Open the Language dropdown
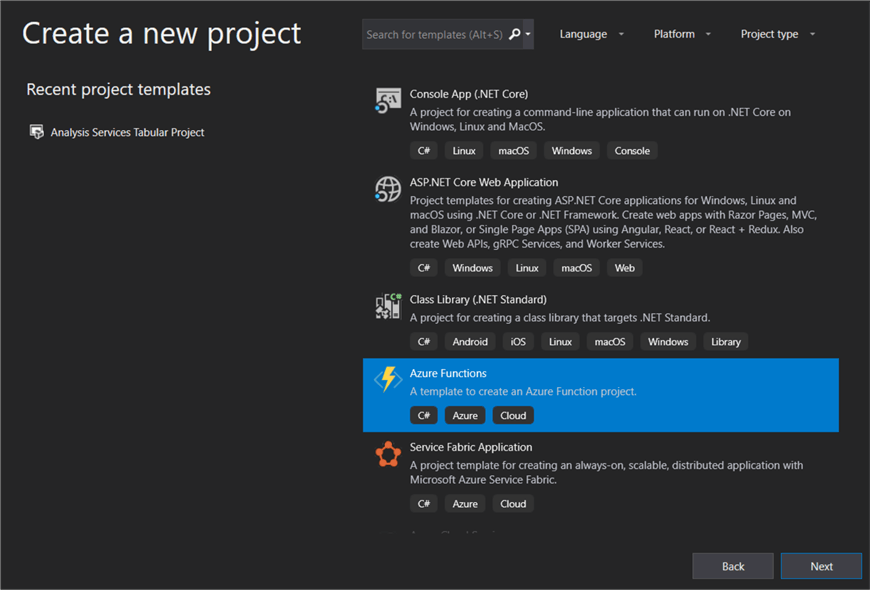Viewport: 870px width, 590px height. 591,33
